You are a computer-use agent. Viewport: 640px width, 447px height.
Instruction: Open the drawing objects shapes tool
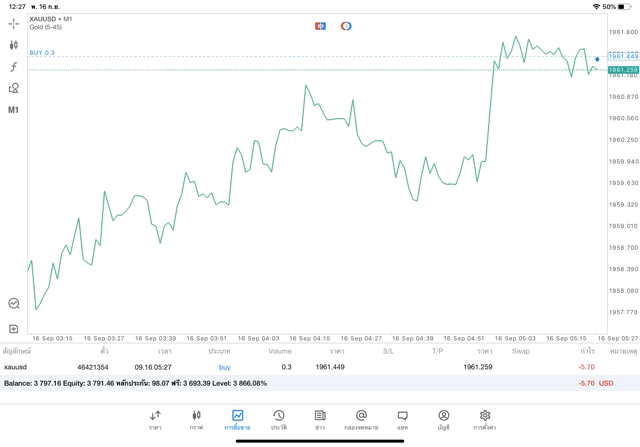coord(14,88)
